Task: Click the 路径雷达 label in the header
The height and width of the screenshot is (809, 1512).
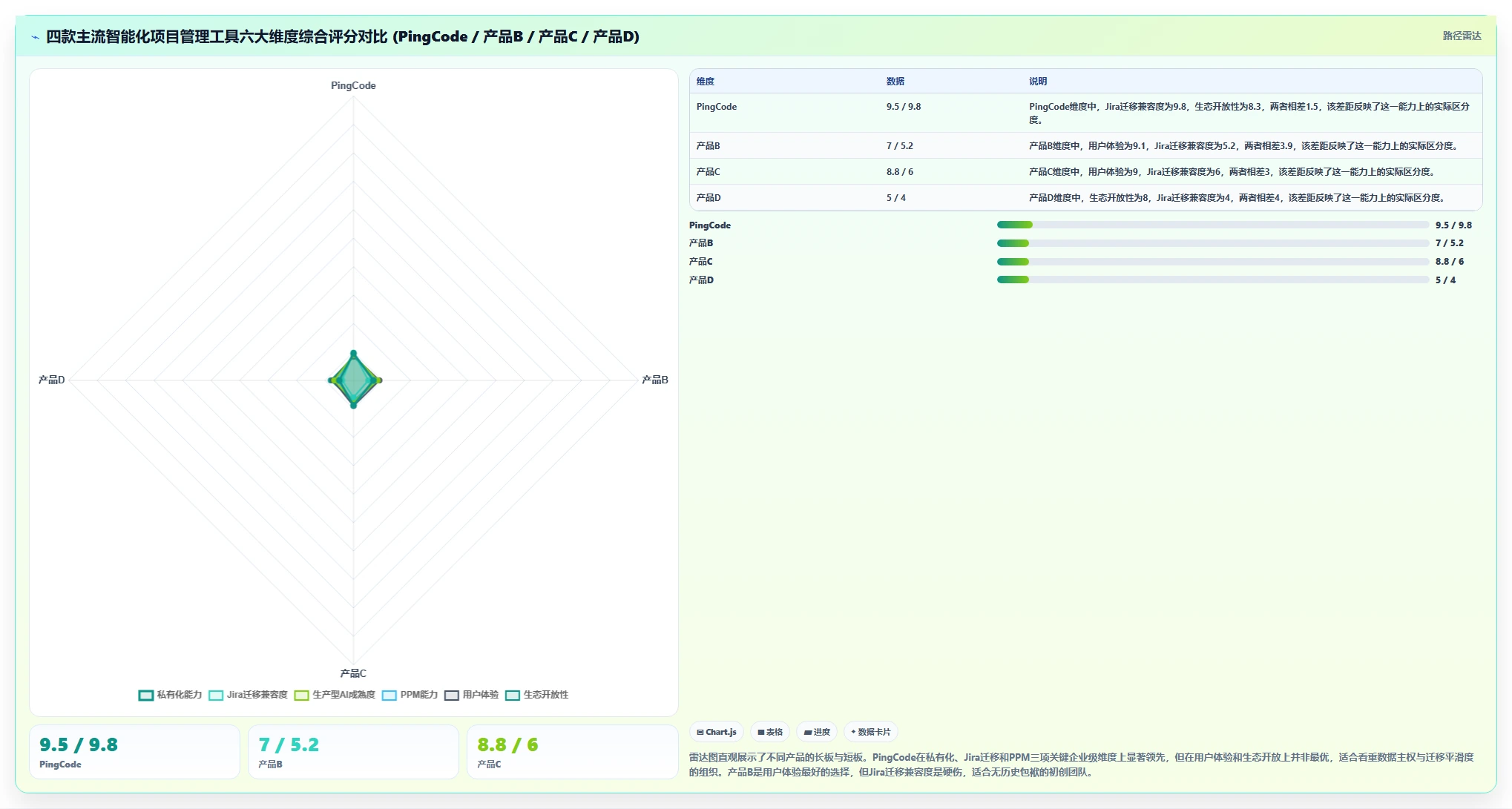Action: (1462, 36)
